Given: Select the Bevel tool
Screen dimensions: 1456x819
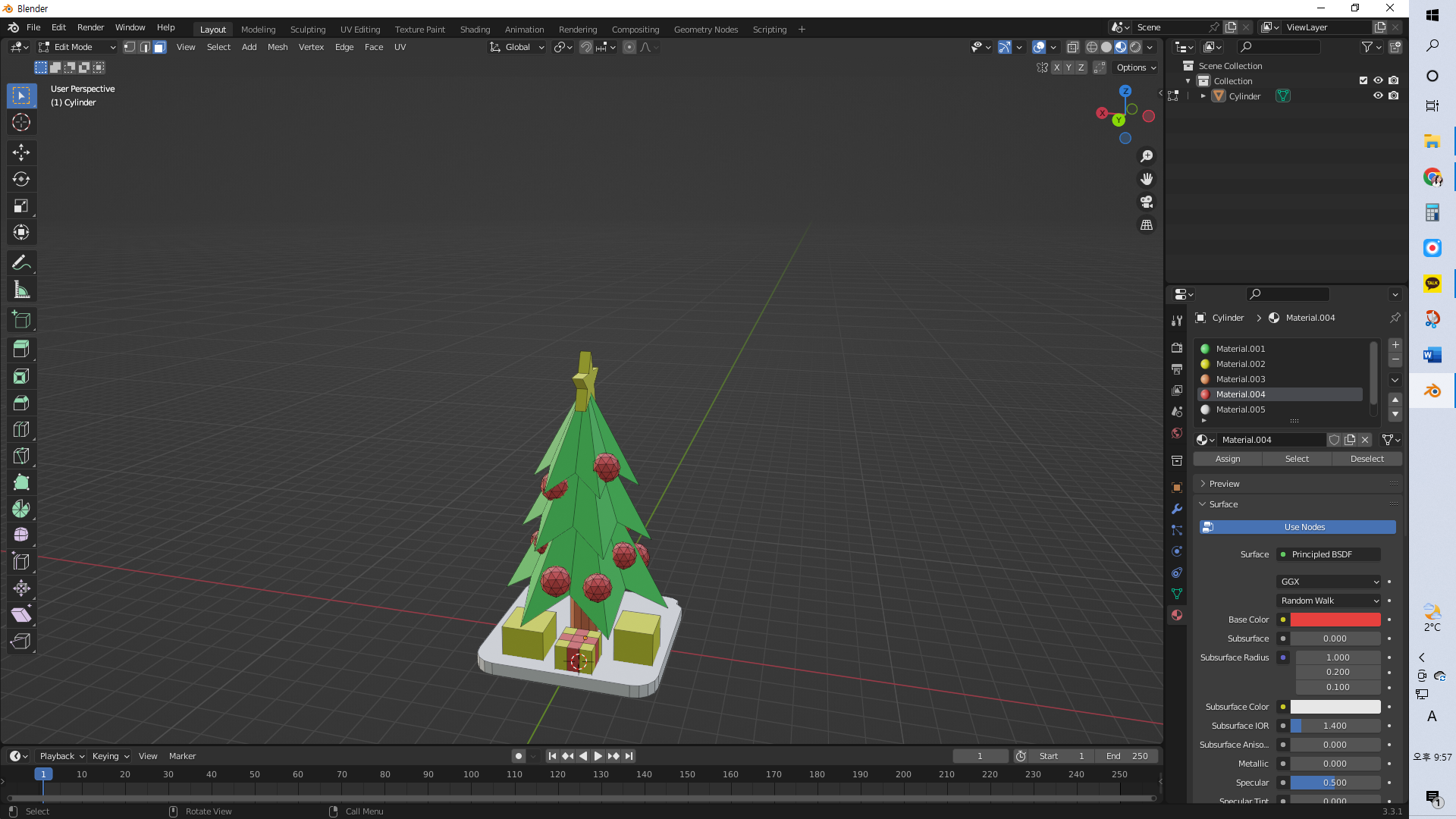Looking at the screenshot, I should [x=21, y=403].
